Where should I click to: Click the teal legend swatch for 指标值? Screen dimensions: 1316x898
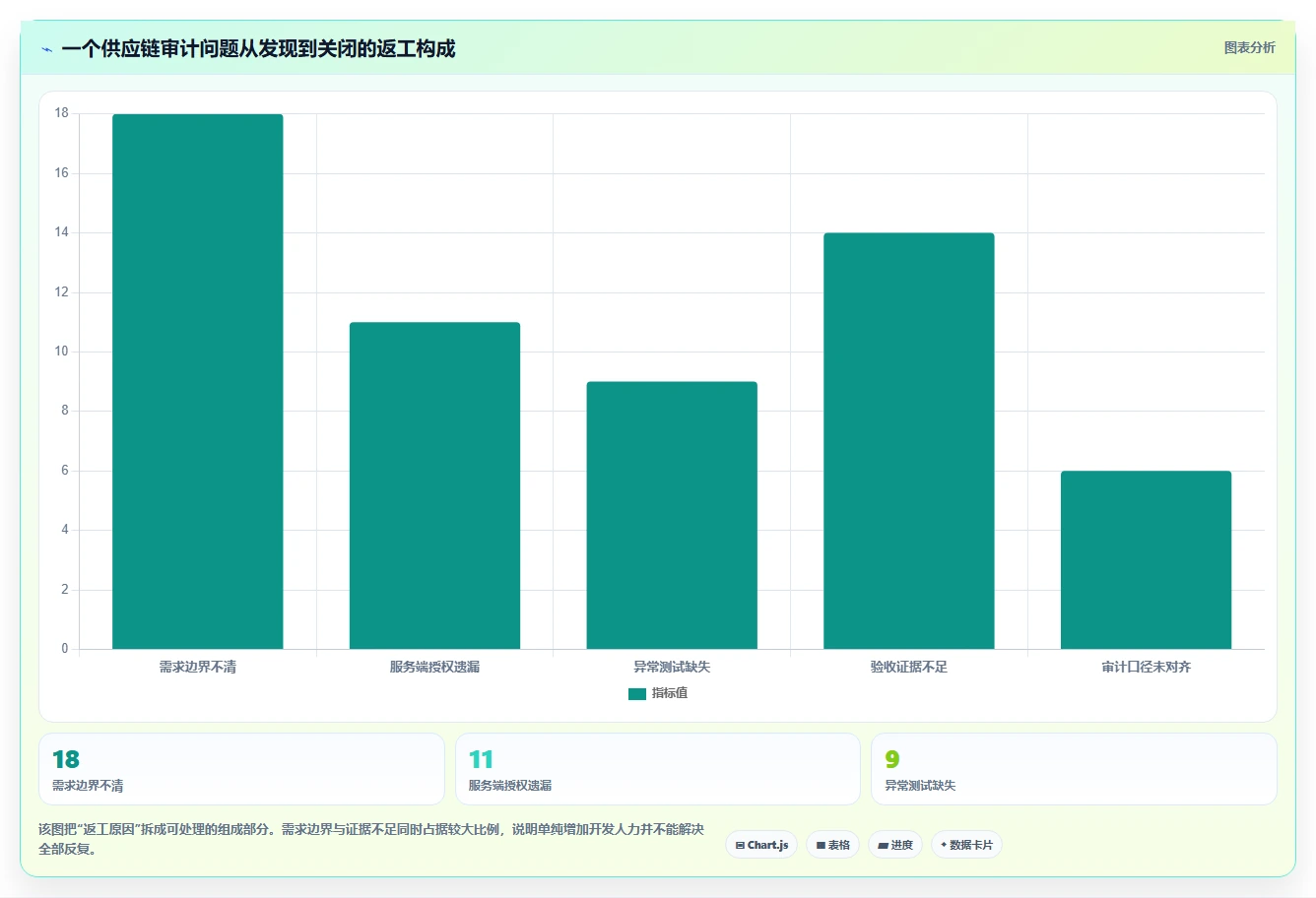point(637,694)
